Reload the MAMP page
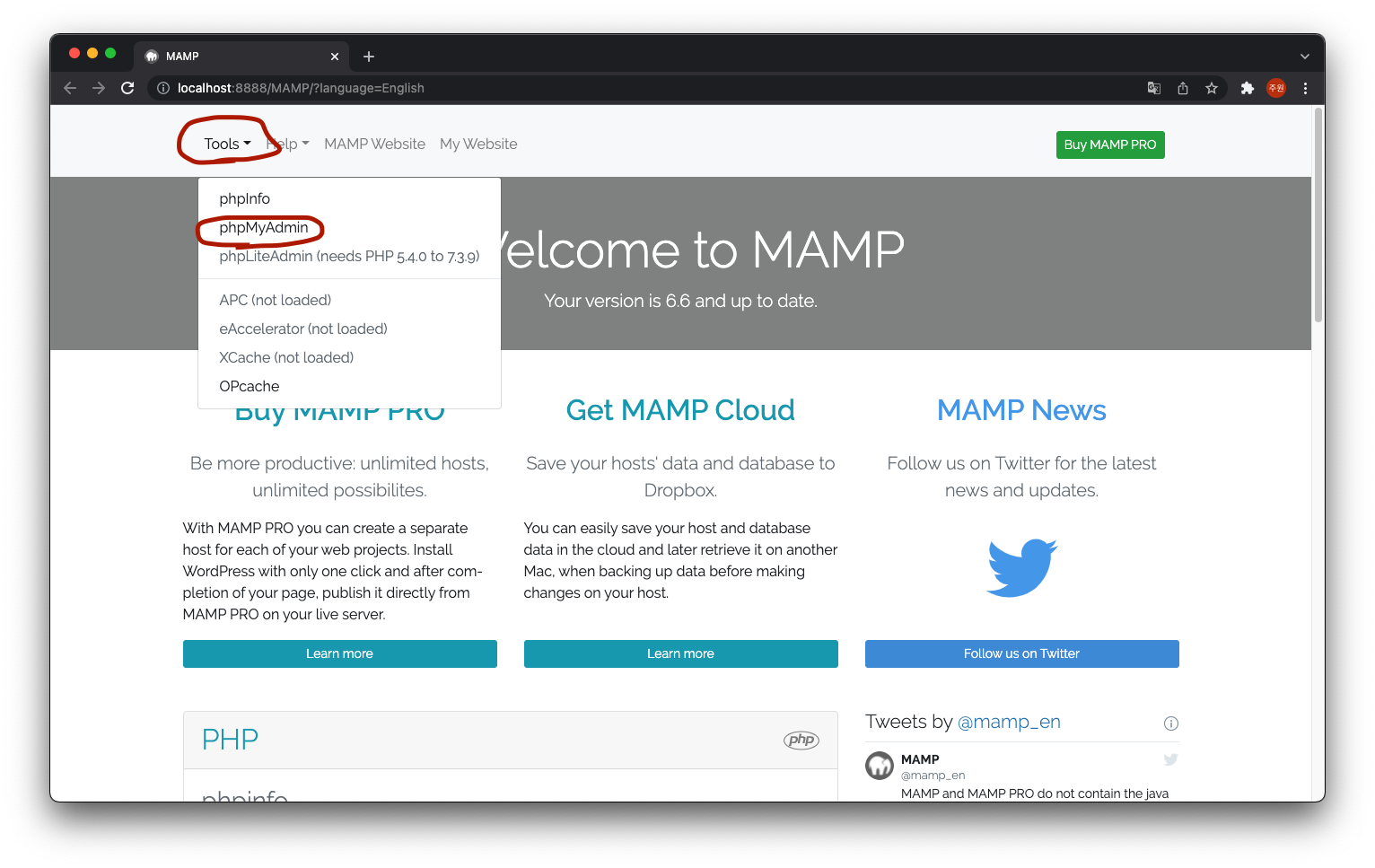1375x868 pixels. tap(127, 88)
